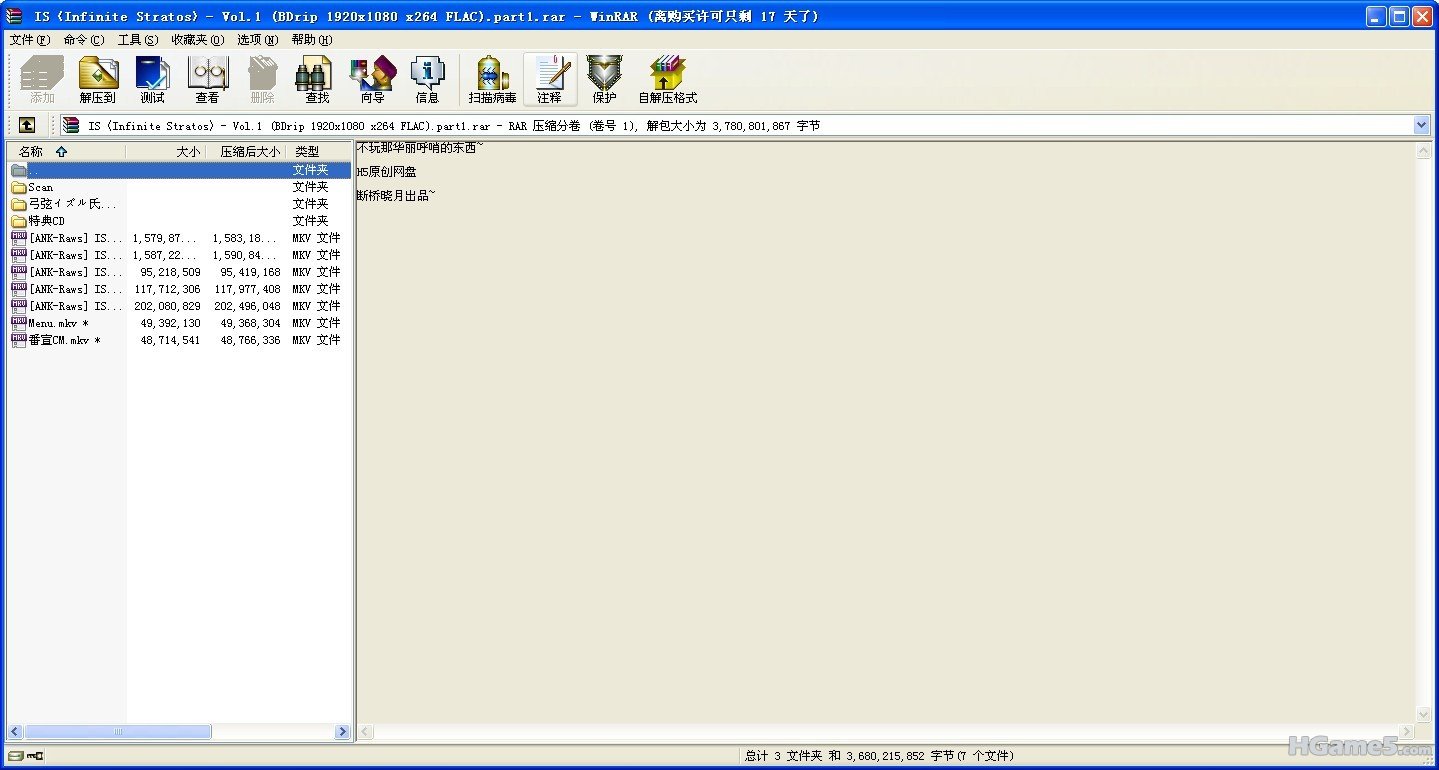Screen dimensions: 1439x770
Task: Click the file list horizontal scrollbar thumb
Action: coord(118,732)
